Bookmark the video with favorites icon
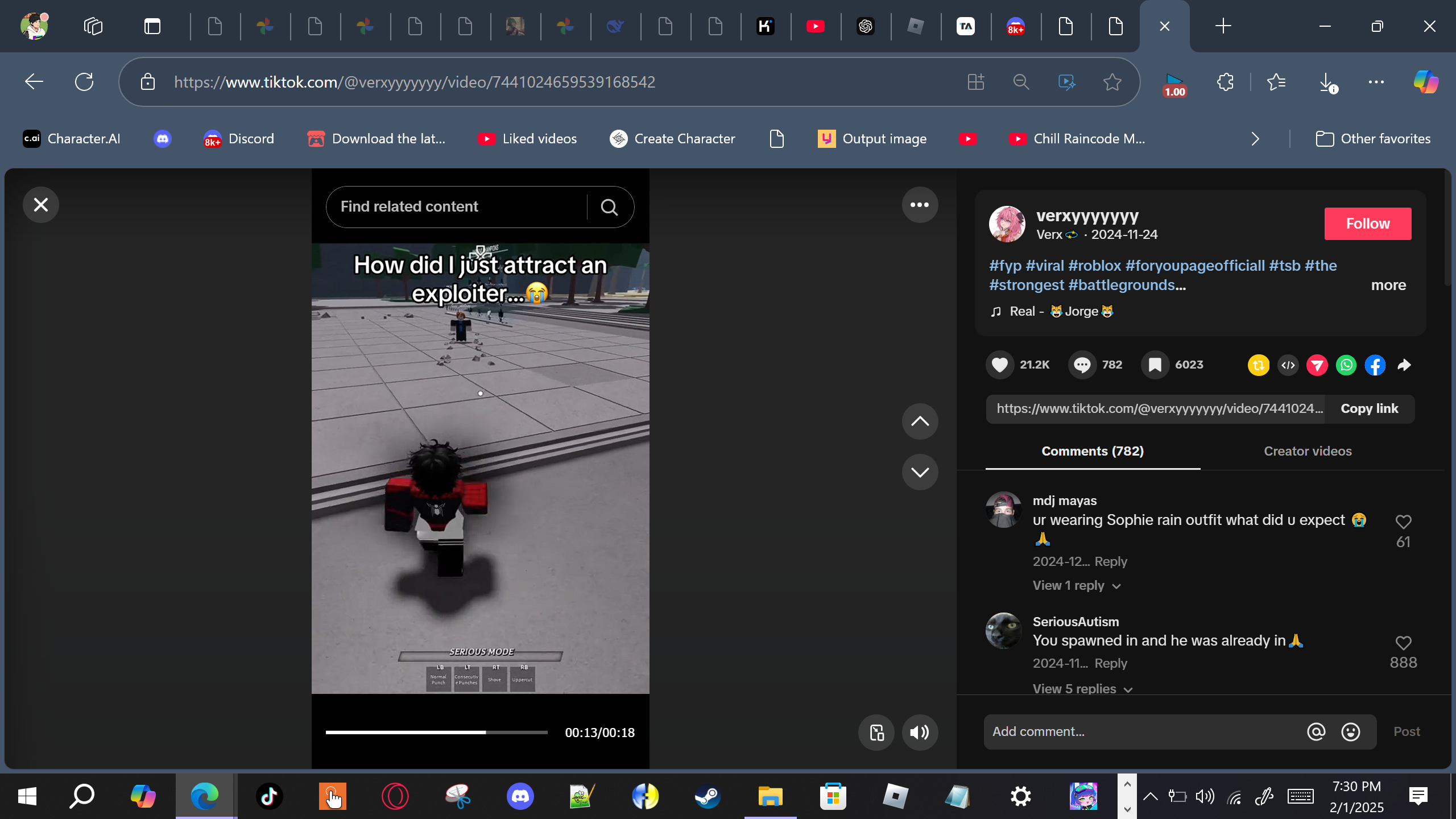Viewport: 1456px width, 819px height. click(1155, 365)
